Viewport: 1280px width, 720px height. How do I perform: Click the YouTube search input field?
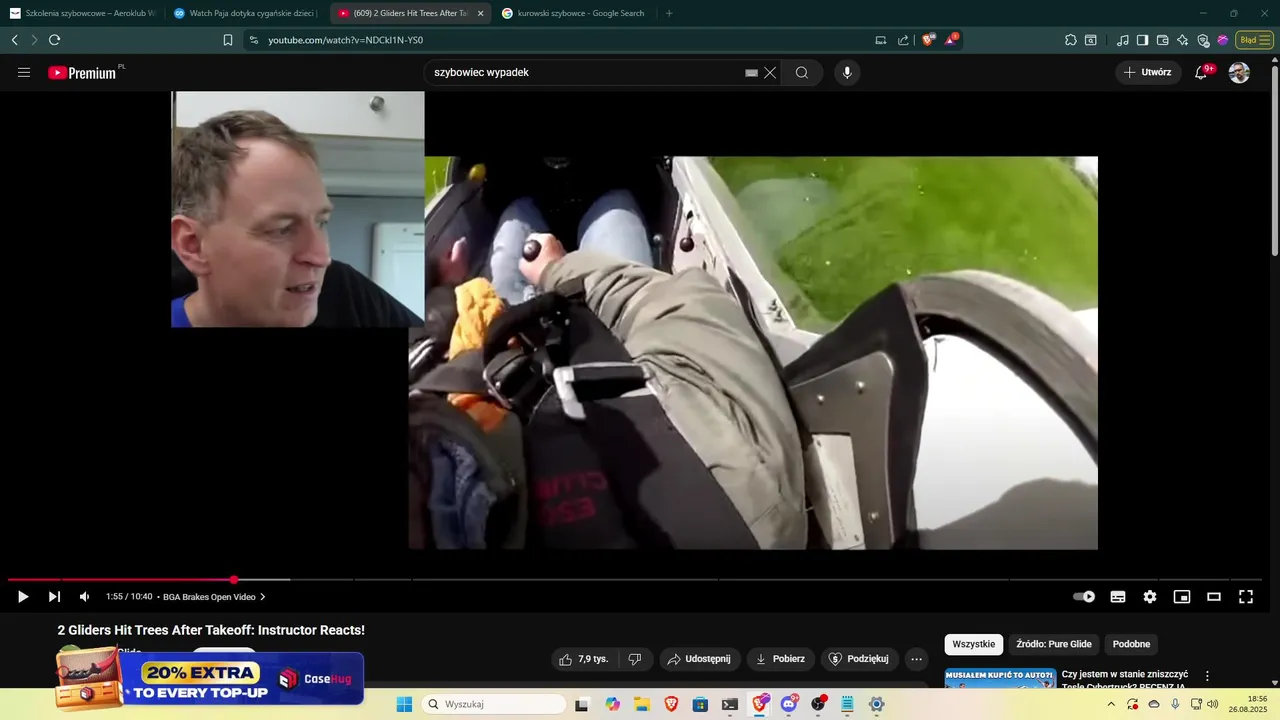pyautogui.click(x=588, y=72)
